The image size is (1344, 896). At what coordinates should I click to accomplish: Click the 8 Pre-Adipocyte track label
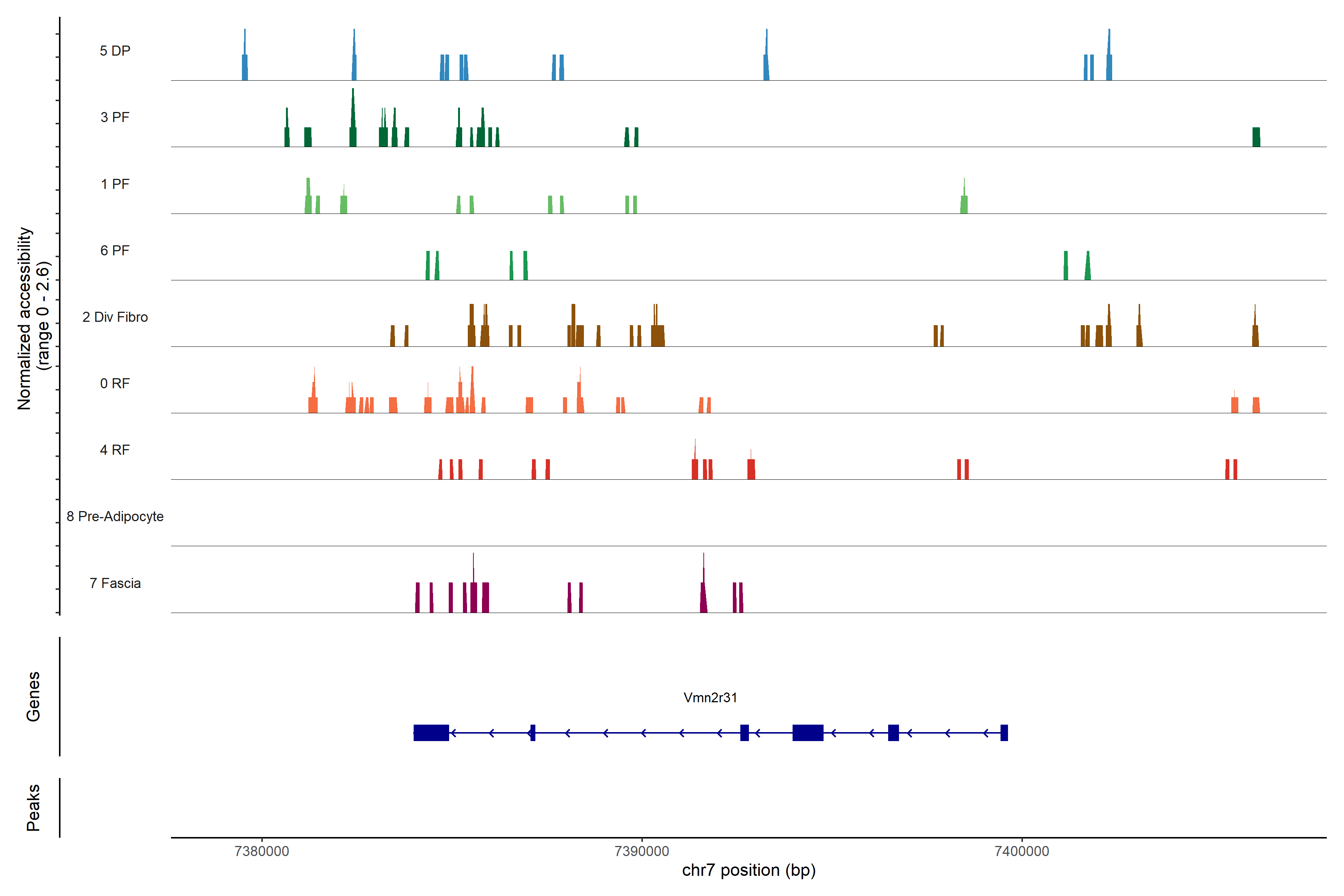click(x=115, y=517)
